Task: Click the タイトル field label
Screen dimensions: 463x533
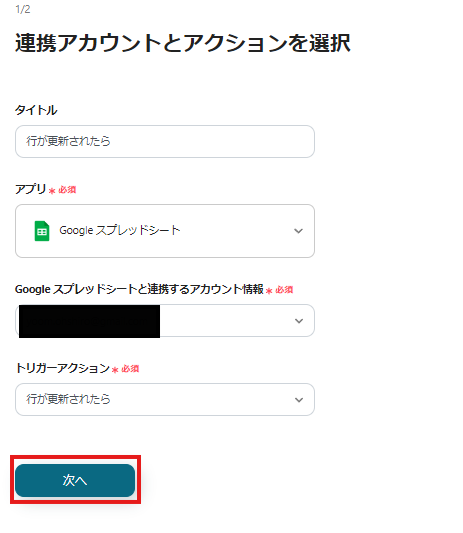Action: tap(36, 110)
